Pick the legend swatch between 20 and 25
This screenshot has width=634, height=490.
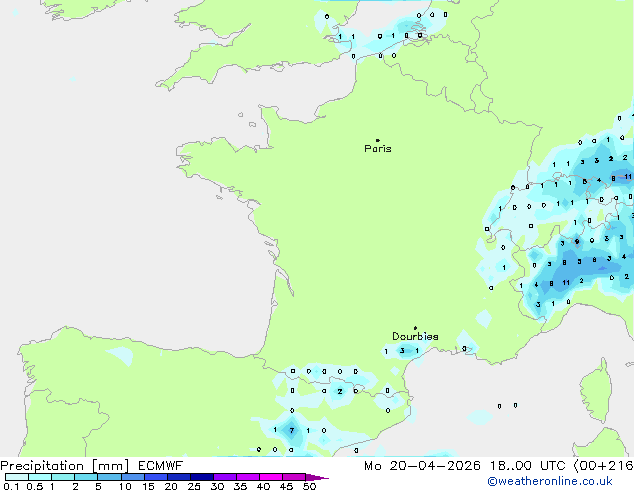click(178, 477)
